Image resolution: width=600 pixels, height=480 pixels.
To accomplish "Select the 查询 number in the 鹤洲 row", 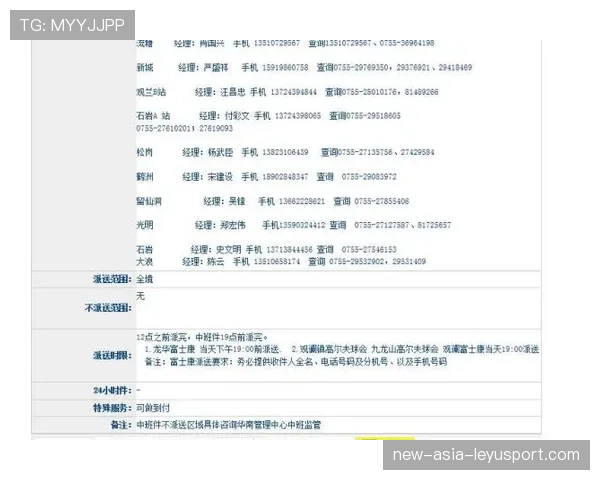I will pos(369,177).
